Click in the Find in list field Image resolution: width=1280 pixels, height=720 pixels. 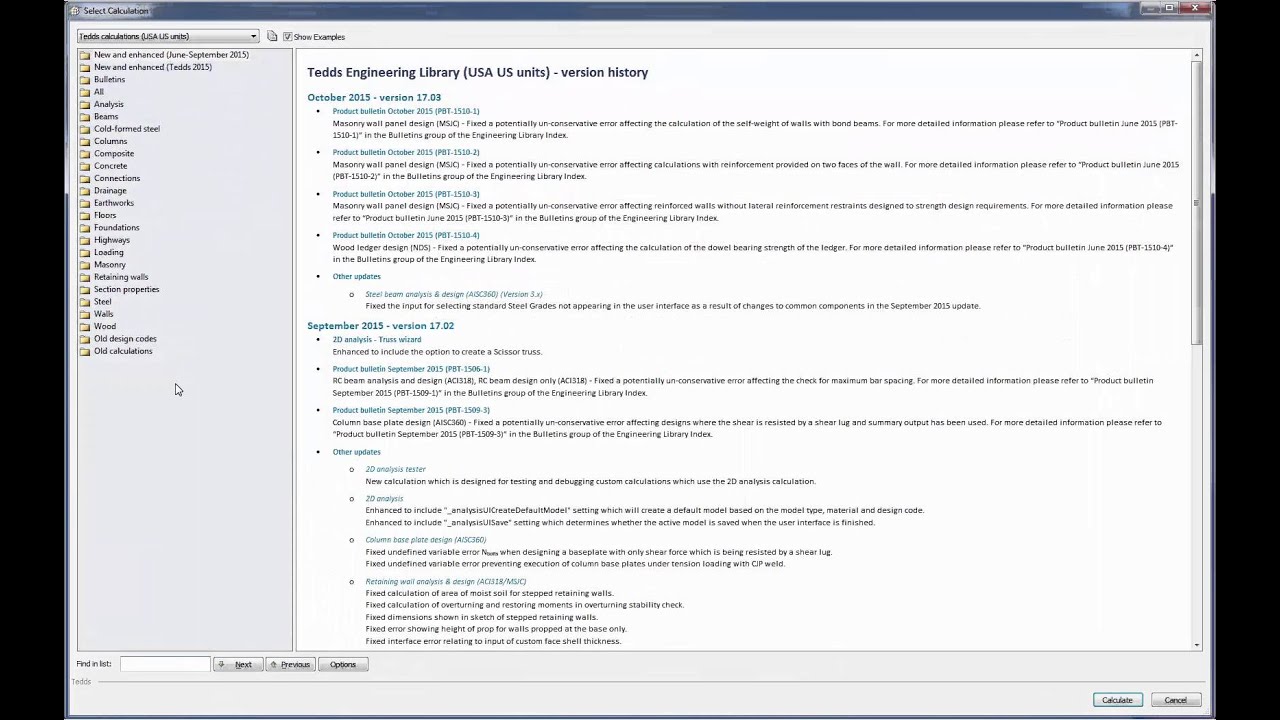click(165, 664)
